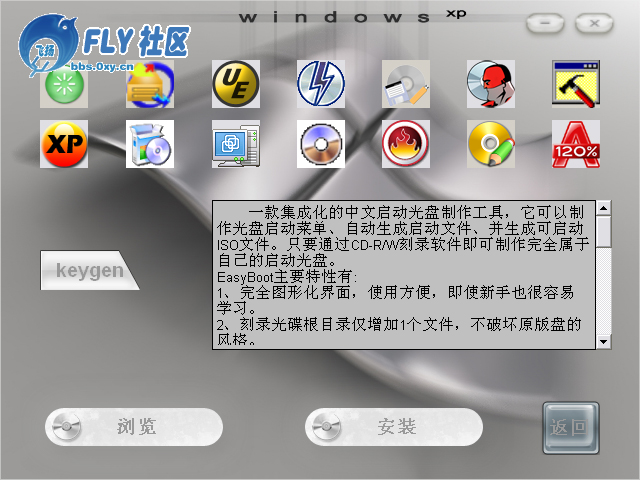Click the CD with floppy and pencil icon
The image size is (640, 480).
[x=406, y=84]
